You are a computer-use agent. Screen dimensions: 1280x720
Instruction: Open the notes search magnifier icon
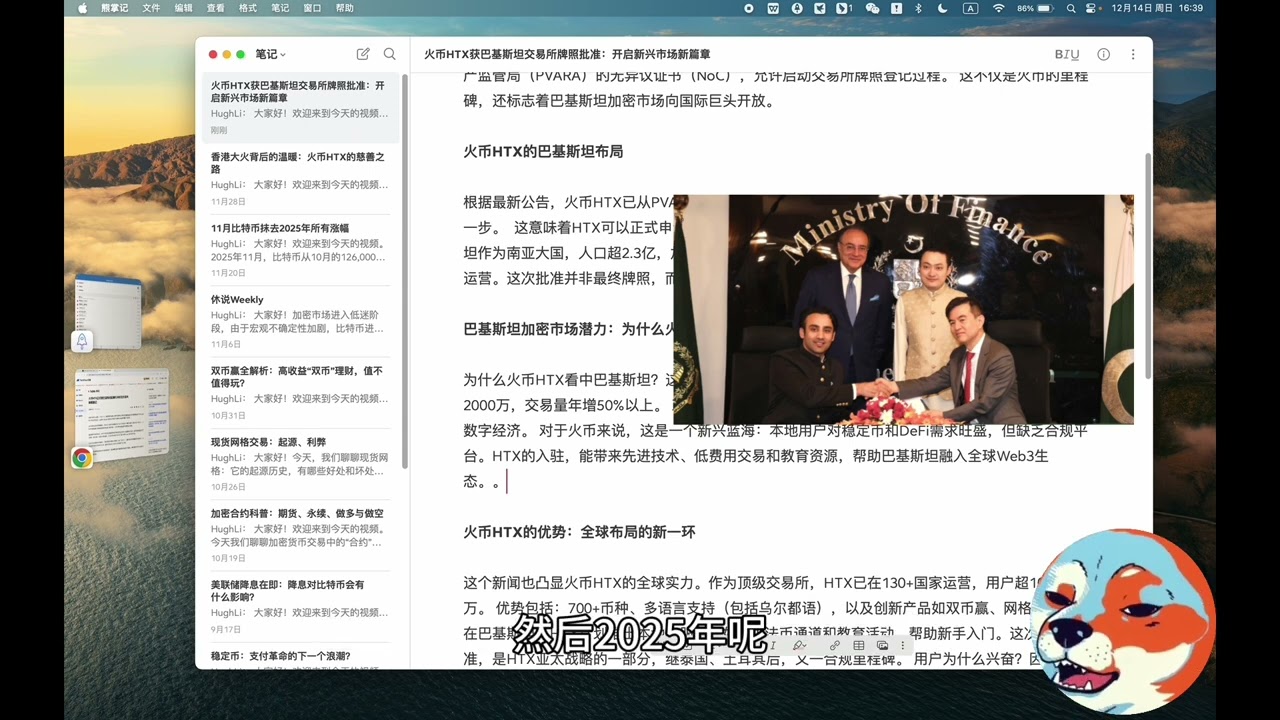[390, 54]
